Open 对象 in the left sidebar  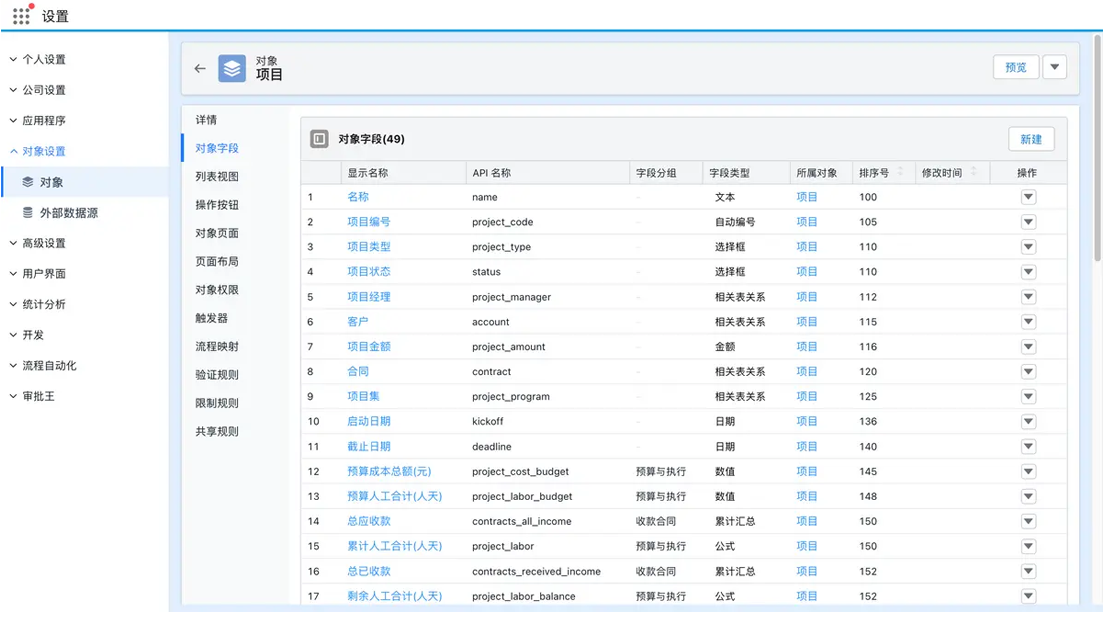point(51,182)
